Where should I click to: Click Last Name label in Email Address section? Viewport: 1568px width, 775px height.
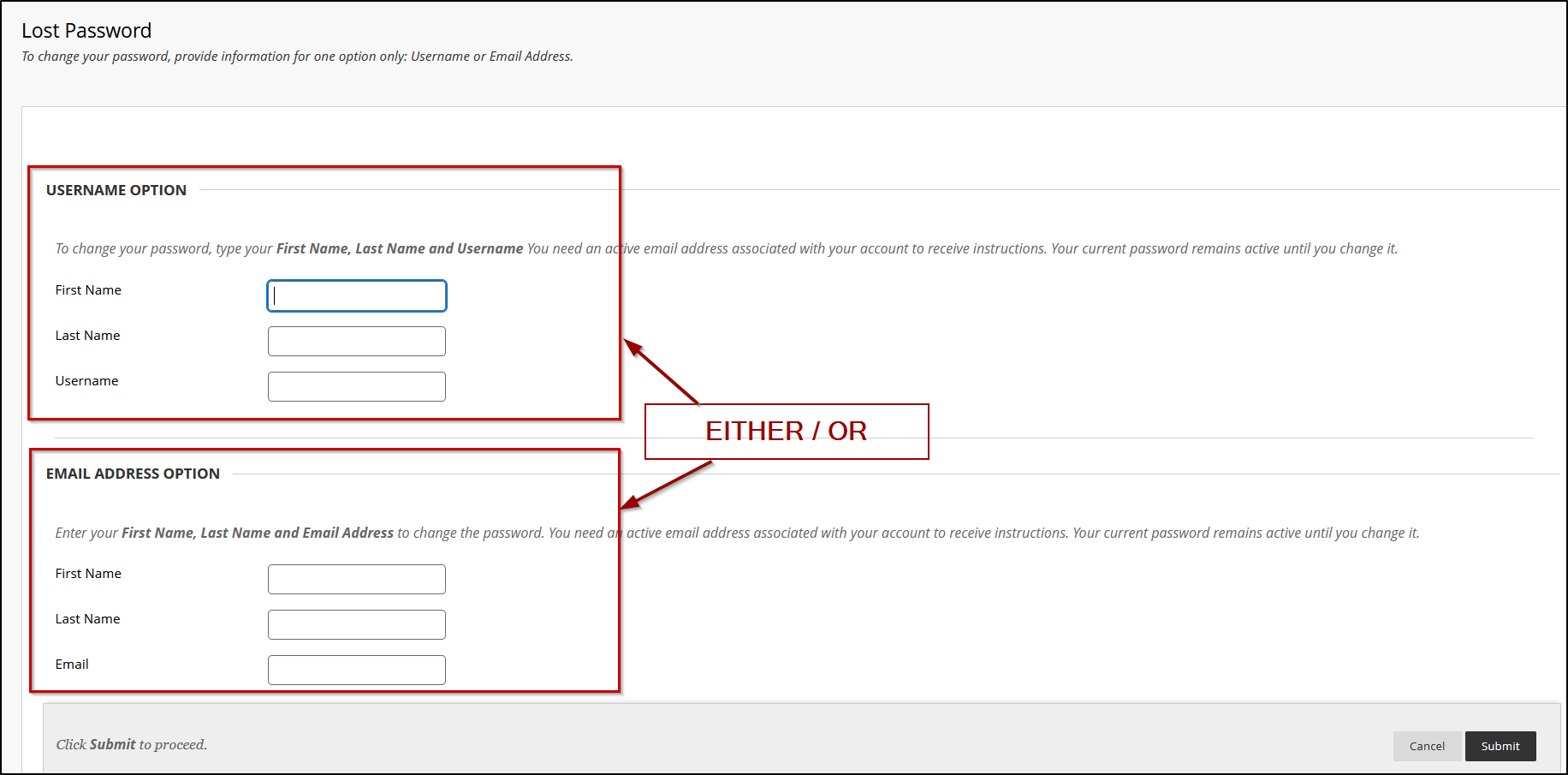pyautogui.click(x=87, y=619)
